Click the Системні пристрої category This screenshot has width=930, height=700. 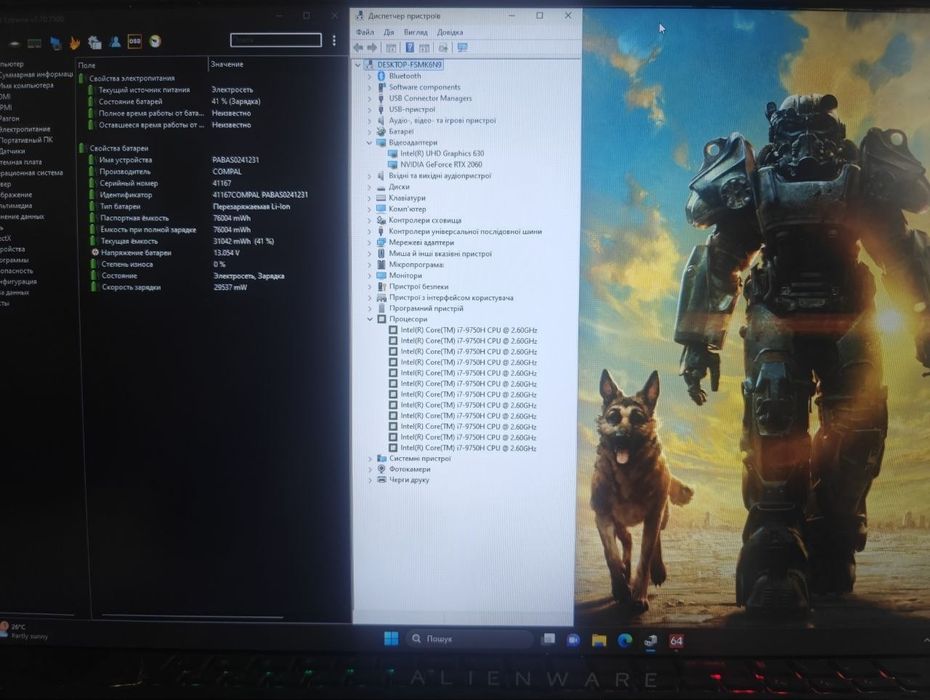coord(420,458)
